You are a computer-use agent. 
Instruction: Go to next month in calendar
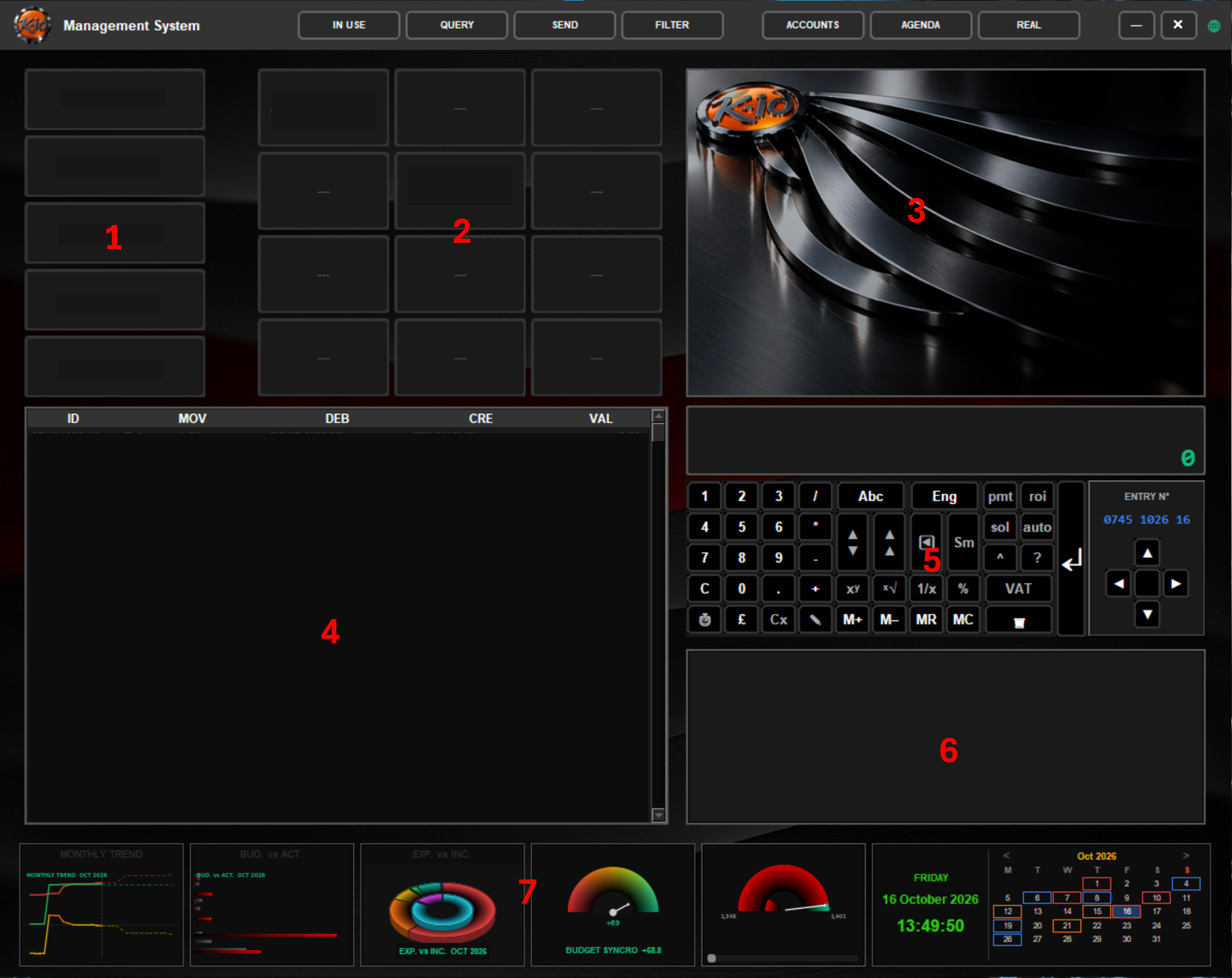pos(1186,856)
